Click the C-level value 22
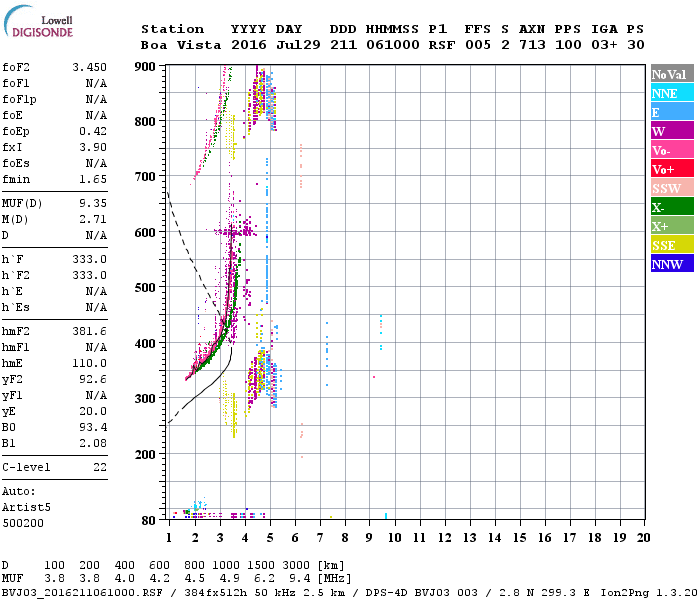The width and height of the screenshot is (700, 600). point(100,467)
